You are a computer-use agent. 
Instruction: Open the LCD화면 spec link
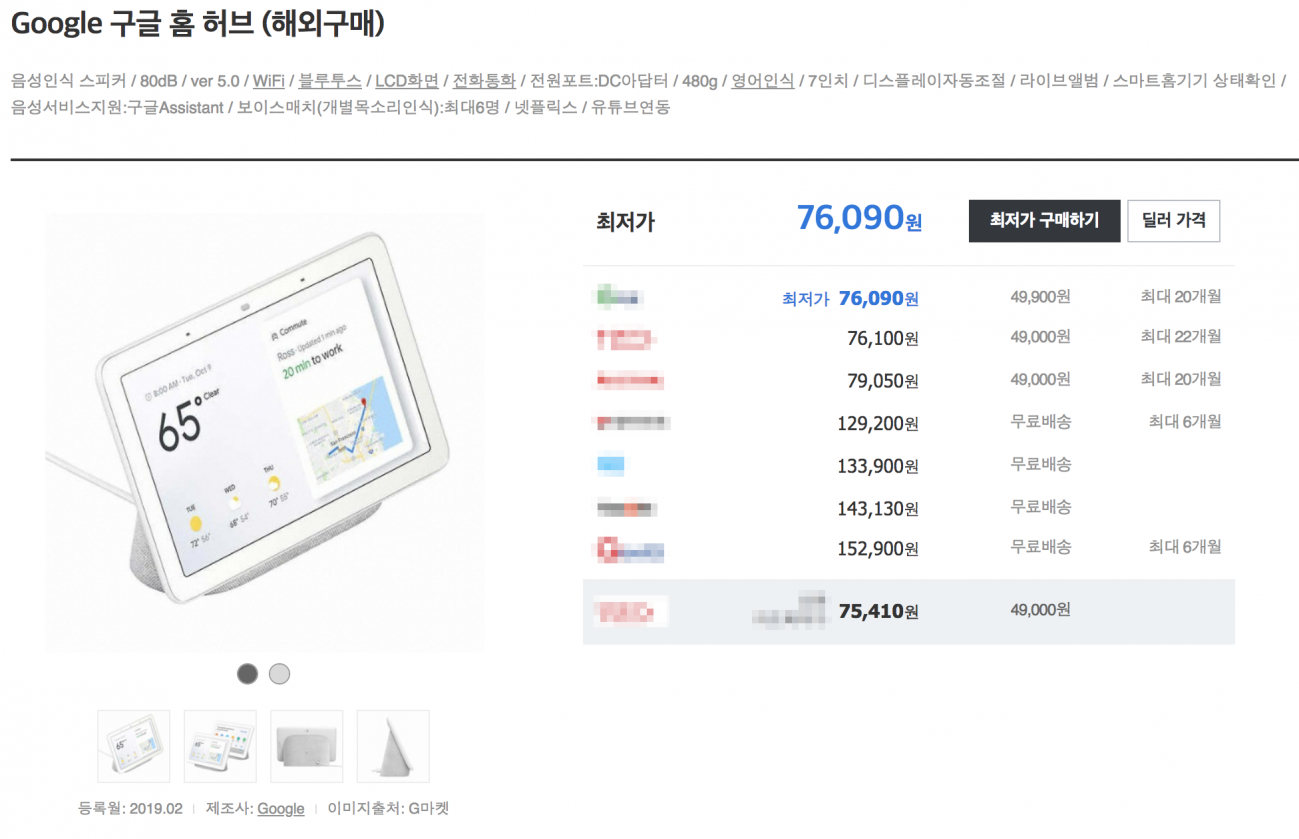pyautogui.click(x=407, y=81)
